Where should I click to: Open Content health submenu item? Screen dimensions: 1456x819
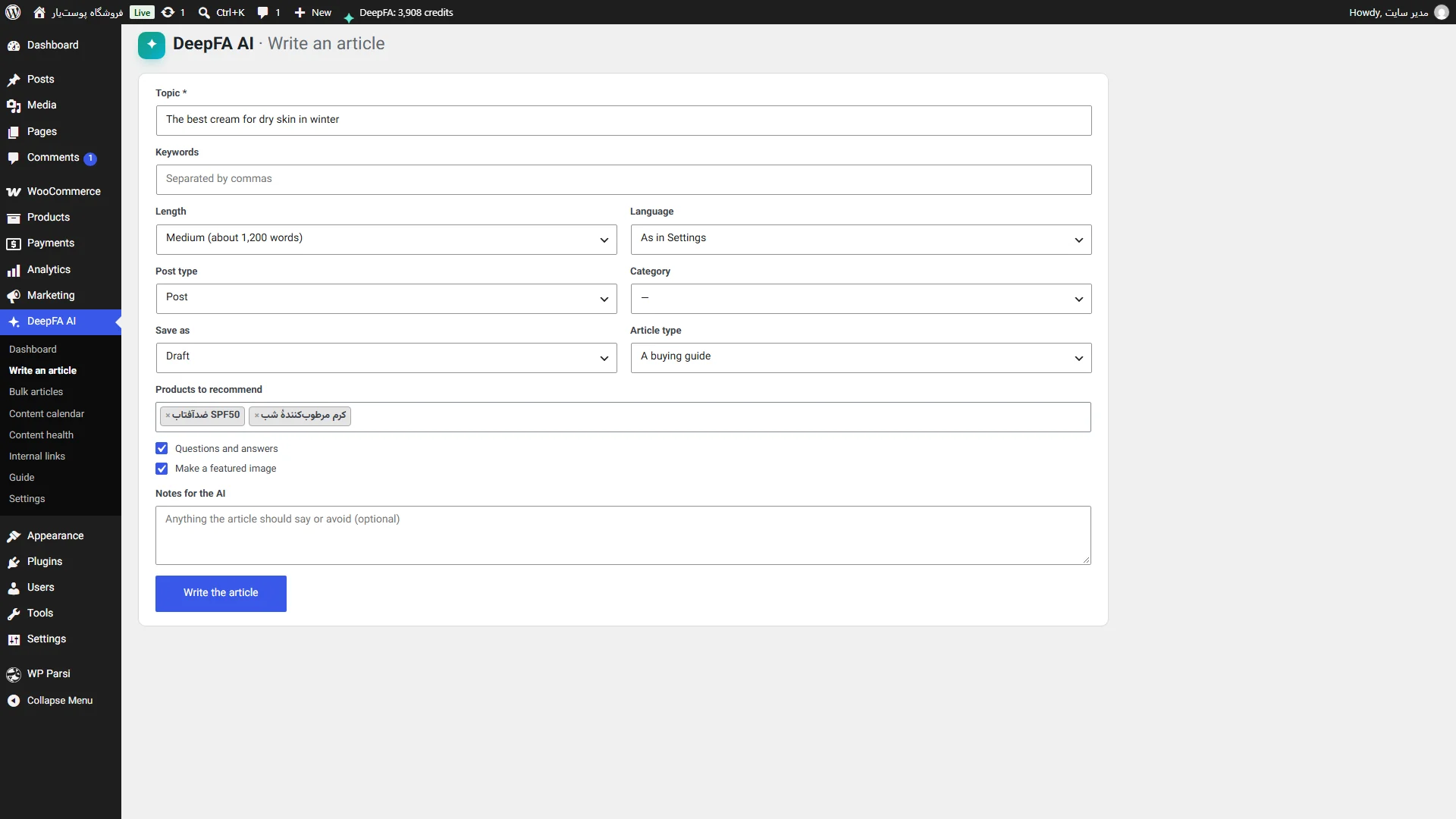(x=41, y=435)
